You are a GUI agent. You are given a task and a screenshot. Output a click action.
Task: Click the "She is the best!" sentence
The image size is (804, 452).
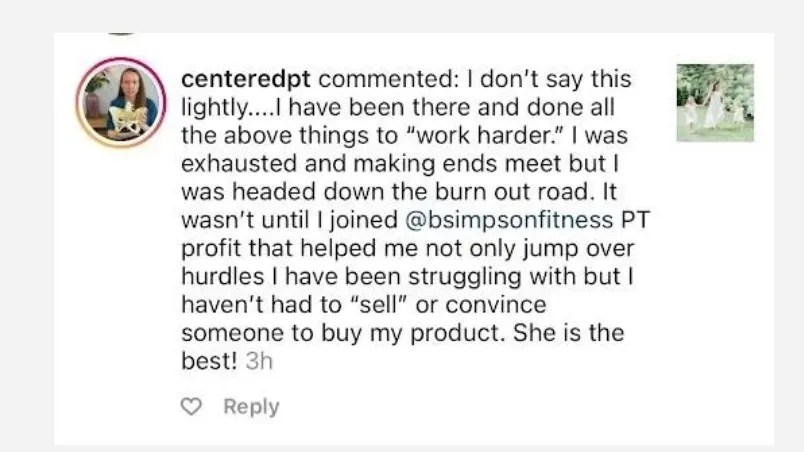point(403,346)
